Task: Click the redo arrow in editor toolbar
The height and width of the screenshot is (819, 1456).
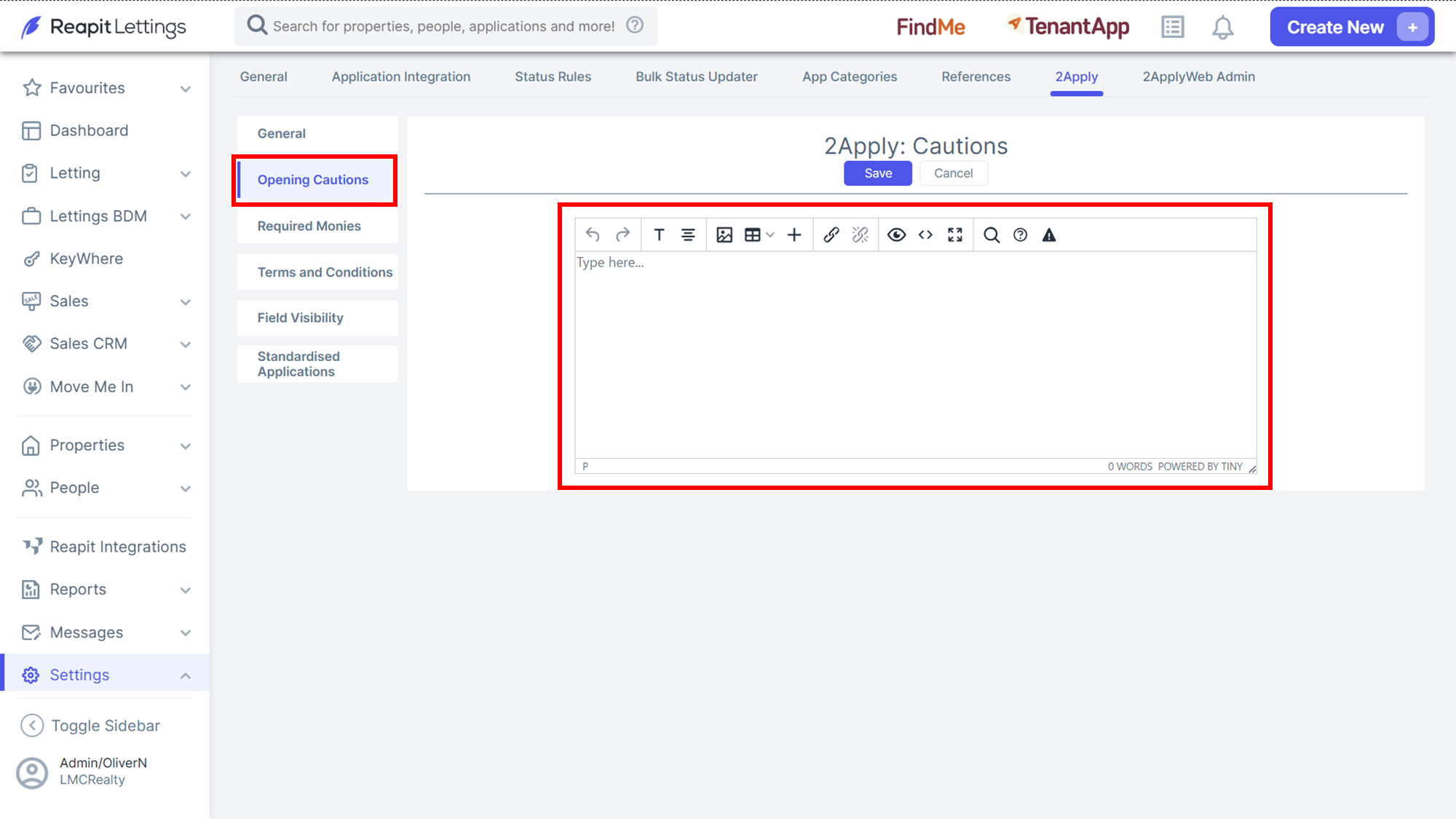Action: coord(622,234)
